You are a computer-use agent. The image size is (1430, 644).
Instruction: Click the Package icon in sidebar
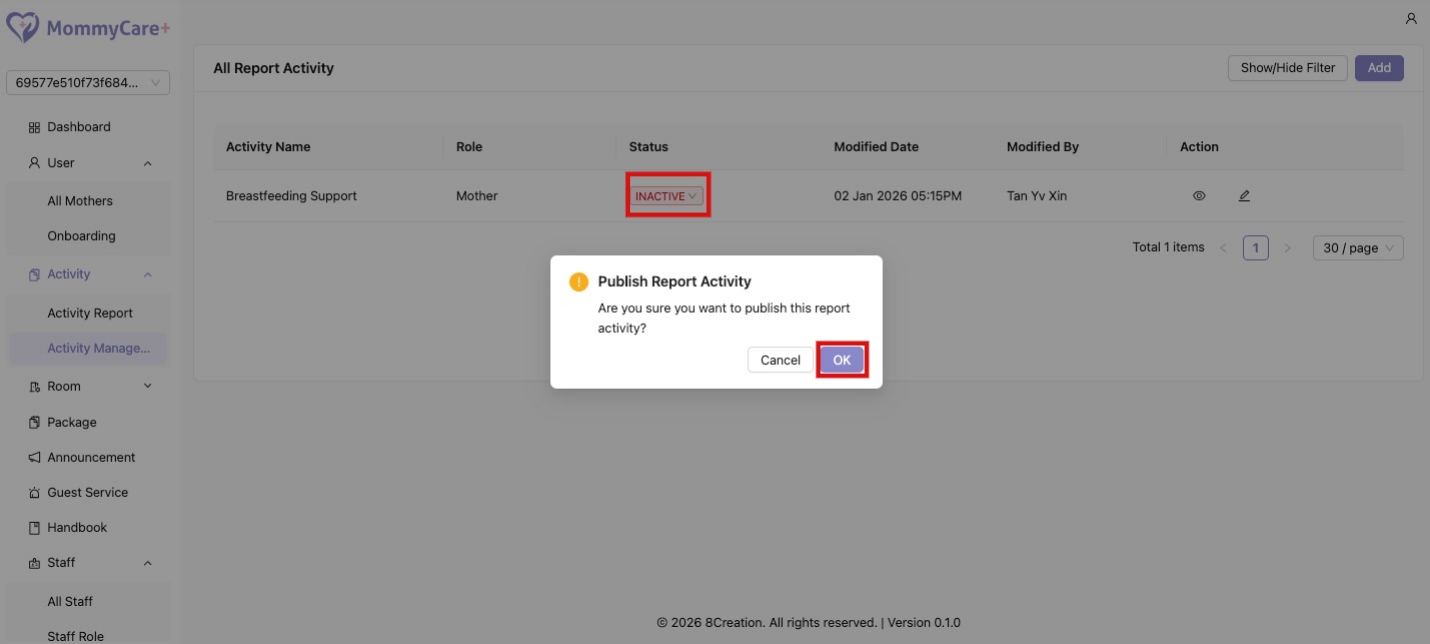coord(34,423)
